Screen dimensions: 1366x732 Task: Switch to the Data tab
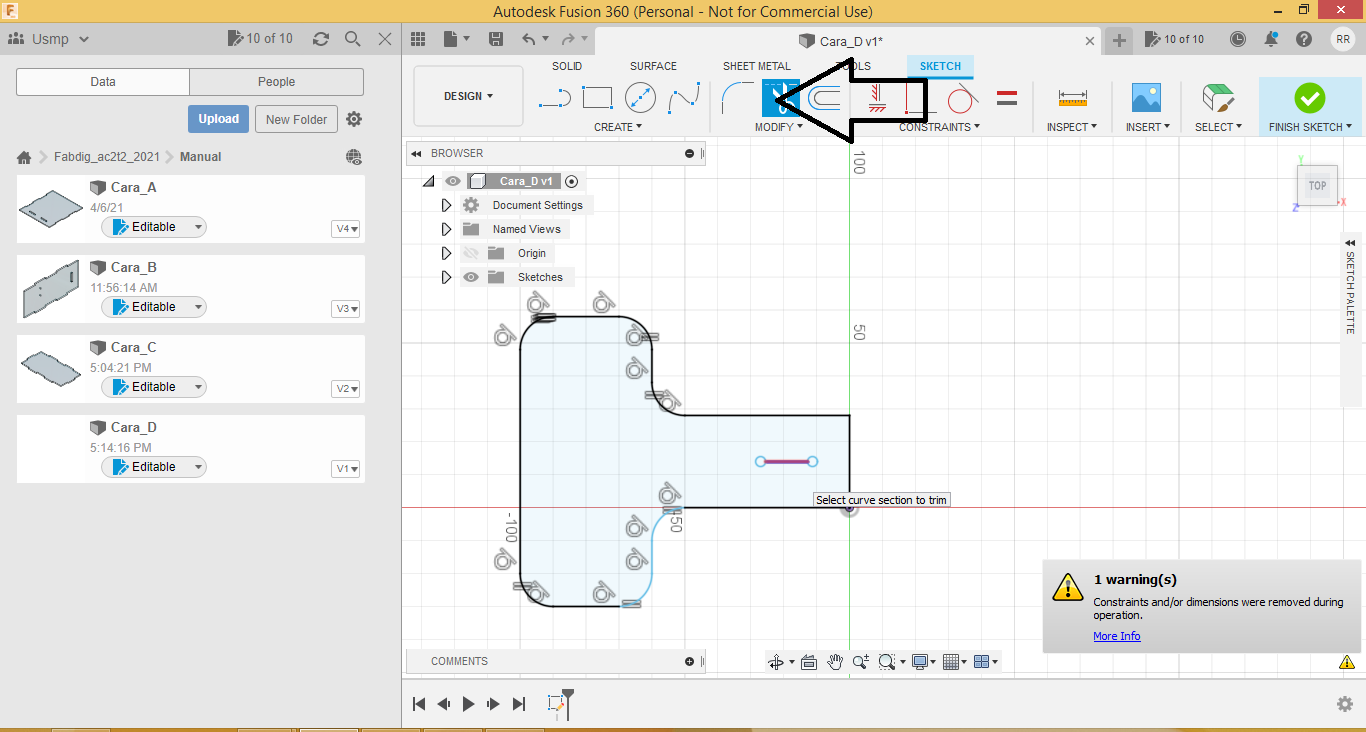pyautogui.click(x=103, y=82)
